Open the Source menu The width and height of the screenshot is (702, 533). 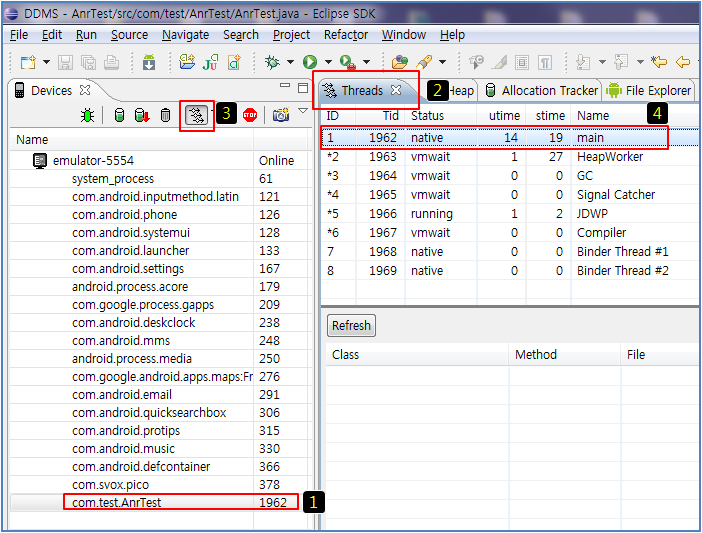click(129, 34)
